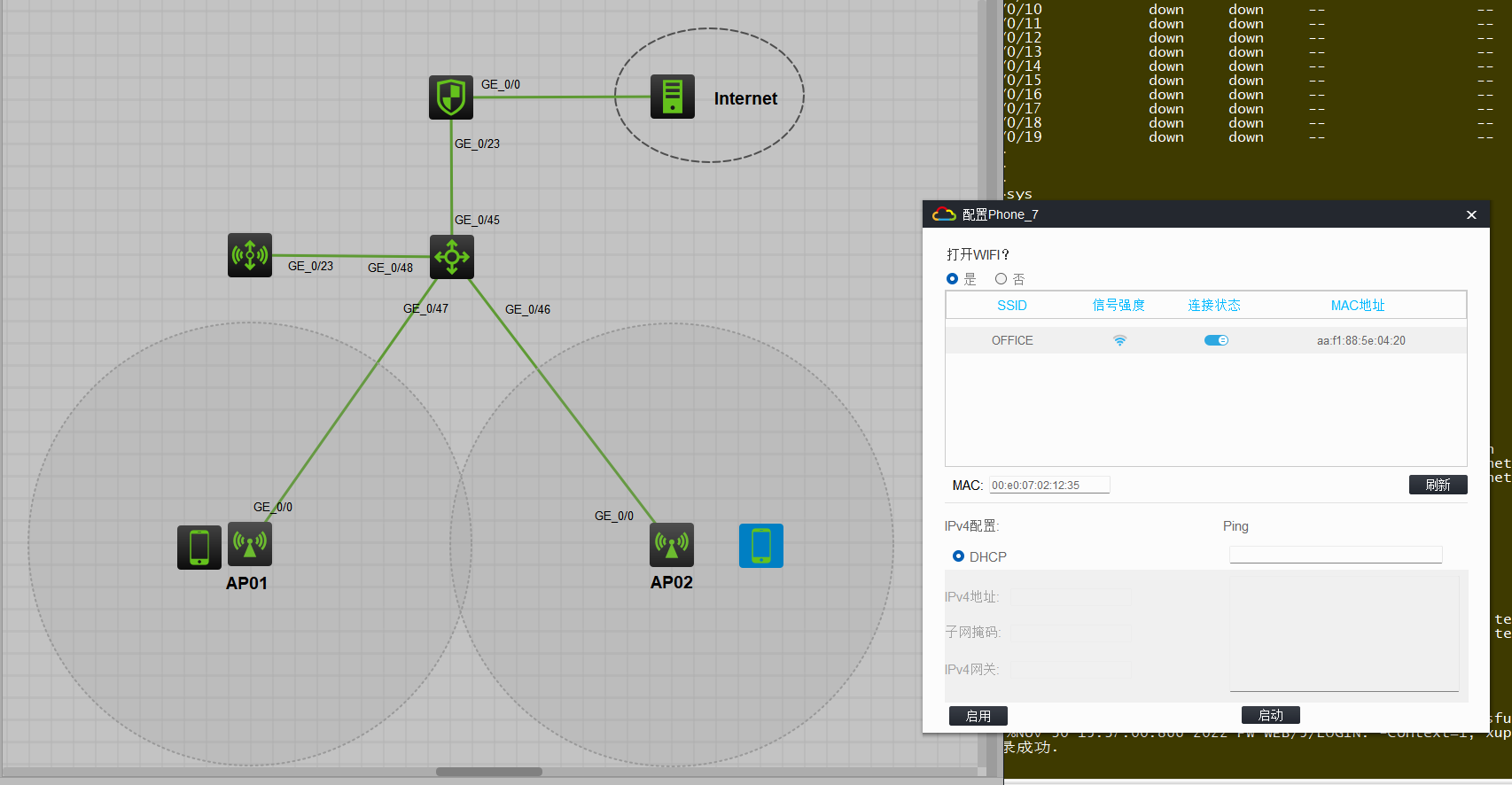Click the 启用 apply button

pyautogui.click(x=978, y=716)
